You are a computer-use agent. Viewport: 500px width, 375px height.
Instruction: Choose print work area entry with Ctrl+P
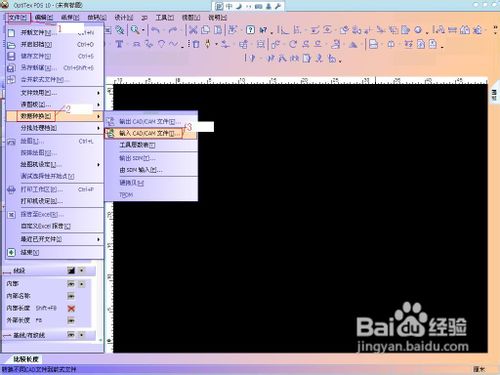(x=55, y=189)
